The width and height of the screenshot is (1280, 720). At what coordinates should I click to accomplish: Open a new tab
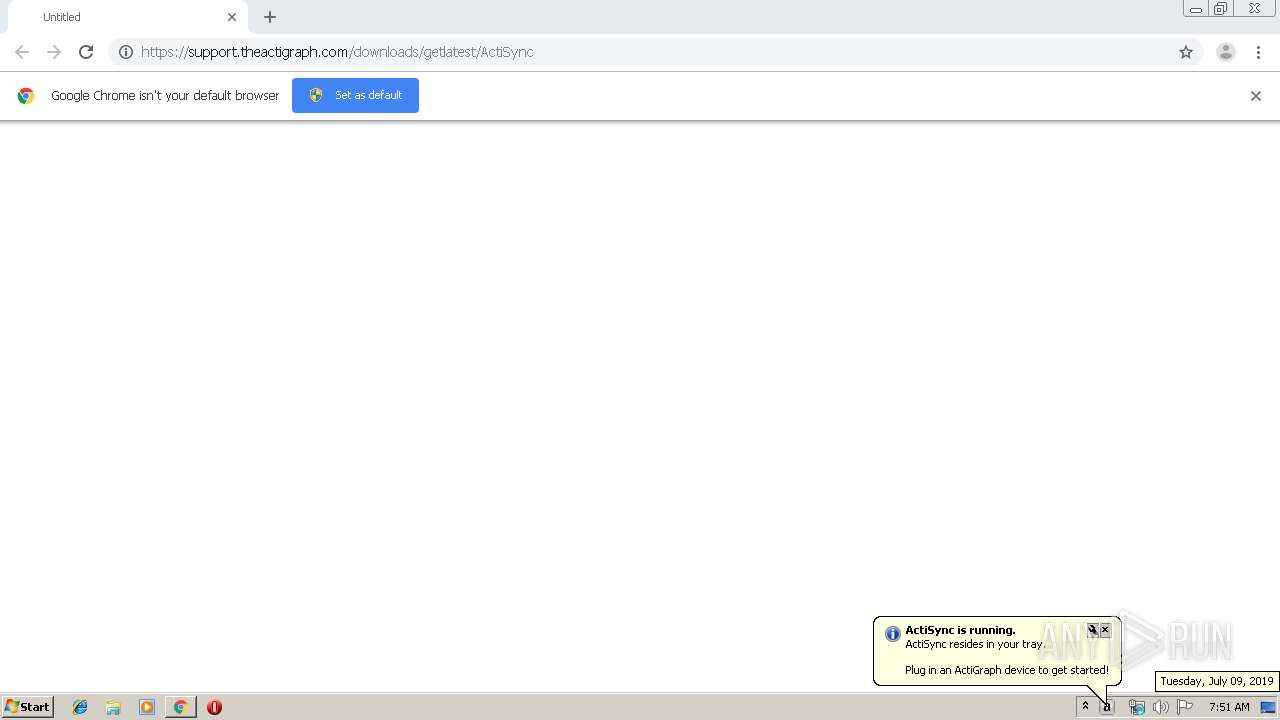tap(270, 17)
